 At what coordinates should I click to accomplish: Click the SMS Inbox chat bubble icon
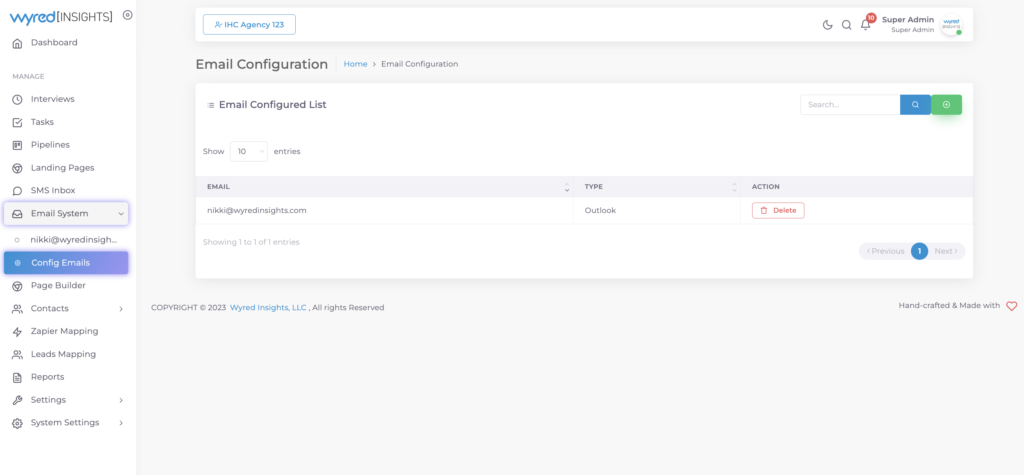(x=18, y=191)
